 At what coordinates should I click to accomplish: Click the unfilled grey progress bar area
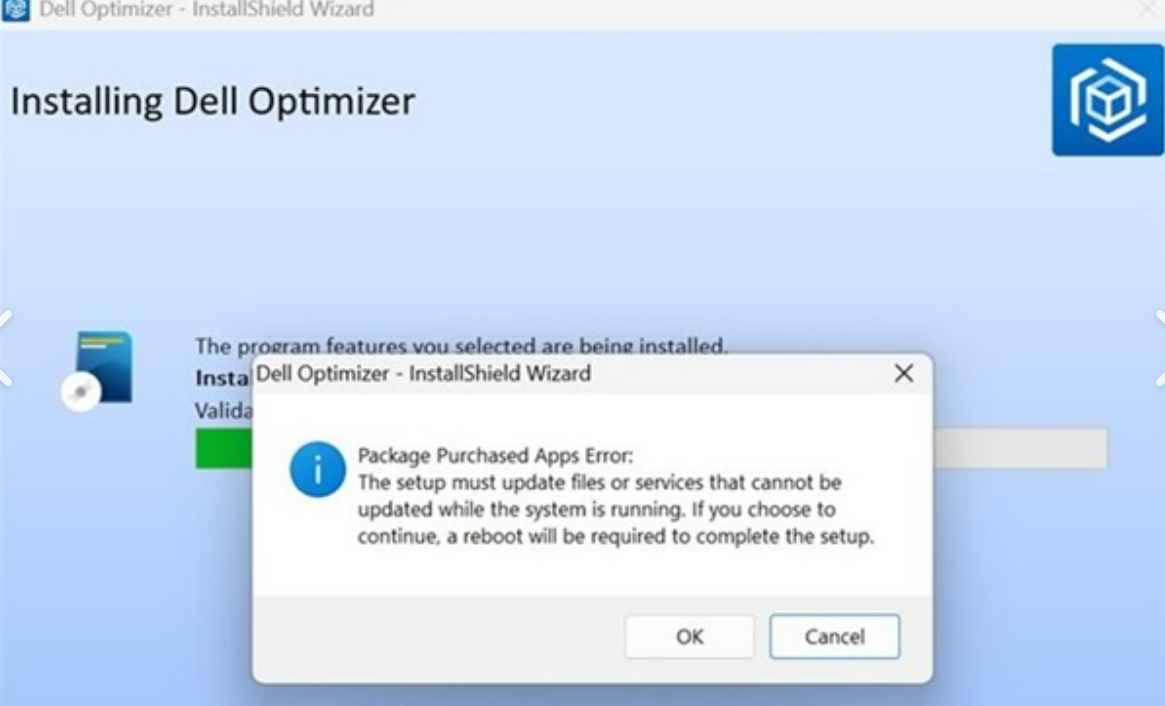pyautogui.click(x=1020, y=448)
